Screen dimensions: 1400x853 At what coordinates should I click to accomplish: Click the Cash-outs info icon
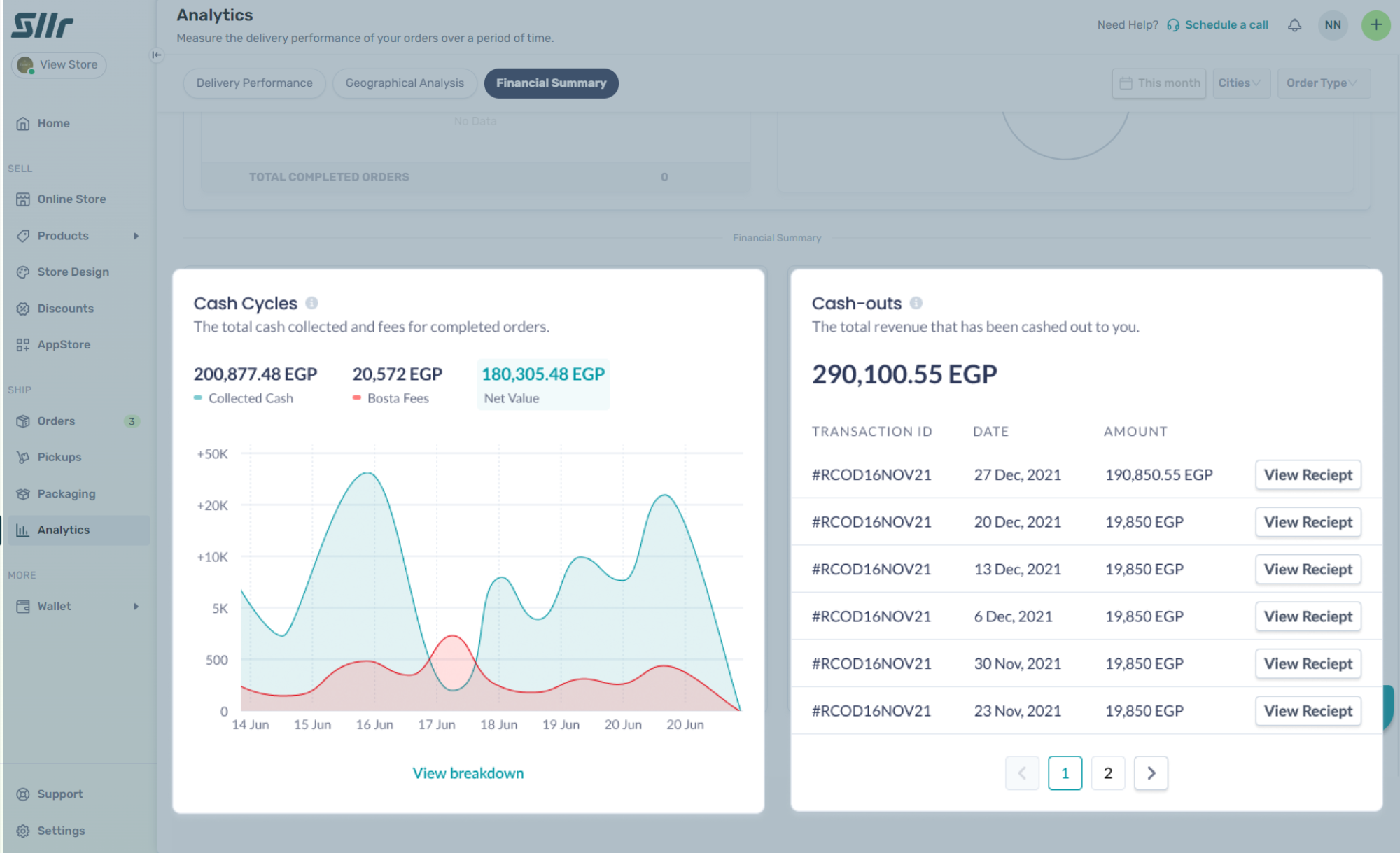point(916,303)
